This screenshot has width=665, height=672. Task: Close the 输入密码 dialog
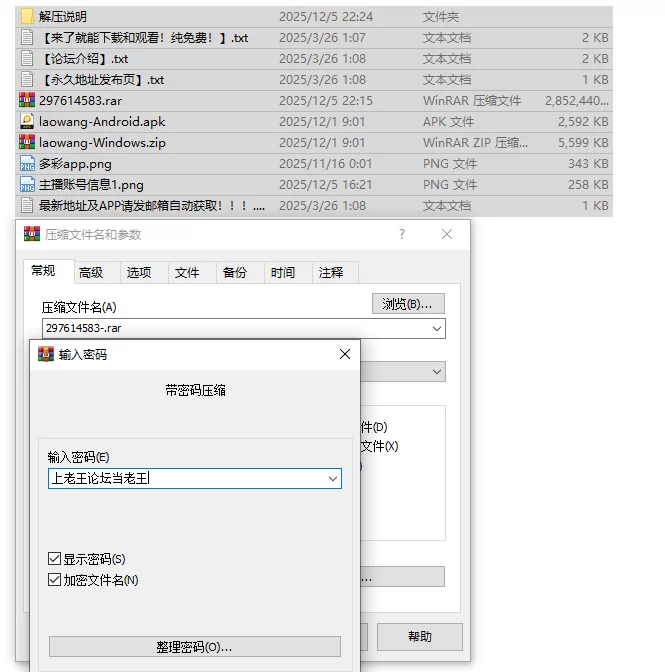click(x=345, y=354)
